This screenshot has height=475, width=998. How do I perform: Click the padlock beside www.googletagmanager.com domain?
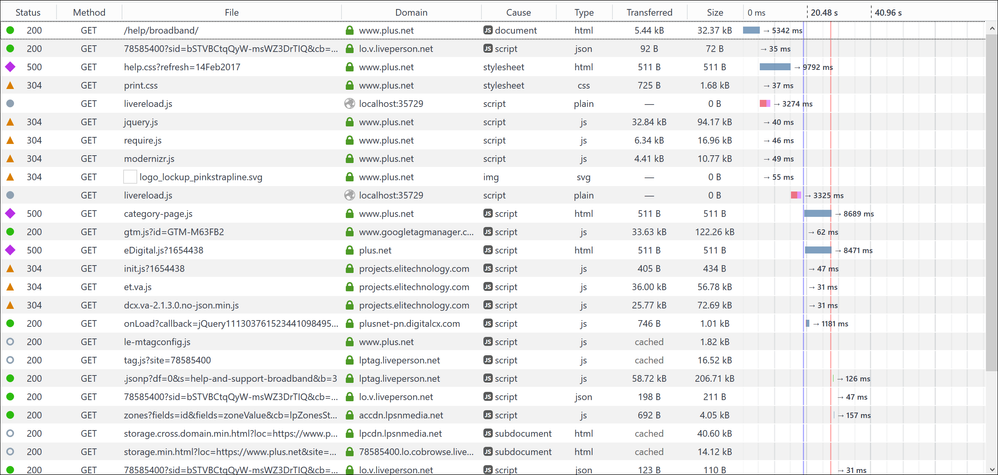coord(349,232)
